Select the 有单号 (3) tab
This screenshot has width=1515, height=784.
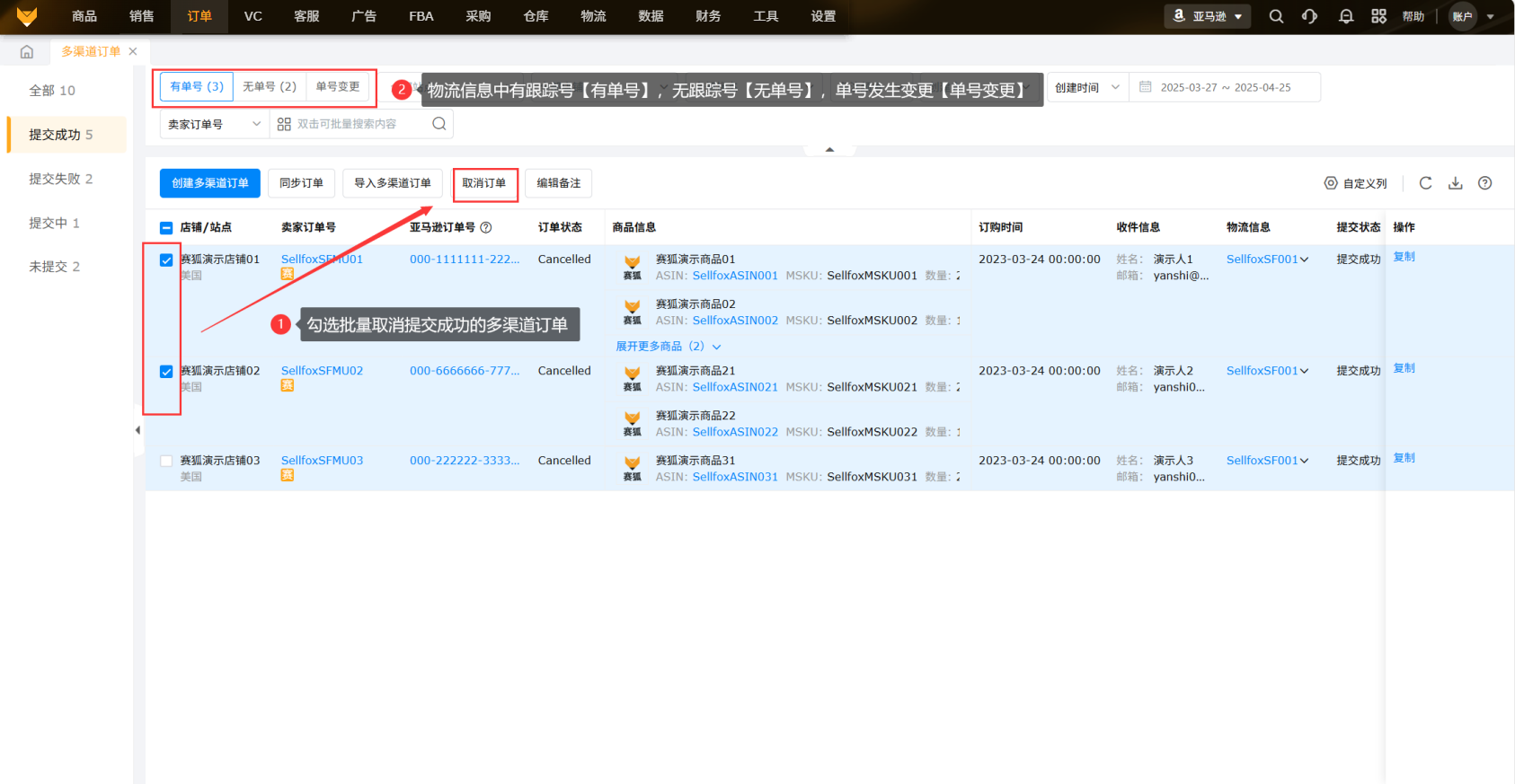click(197, 86)
